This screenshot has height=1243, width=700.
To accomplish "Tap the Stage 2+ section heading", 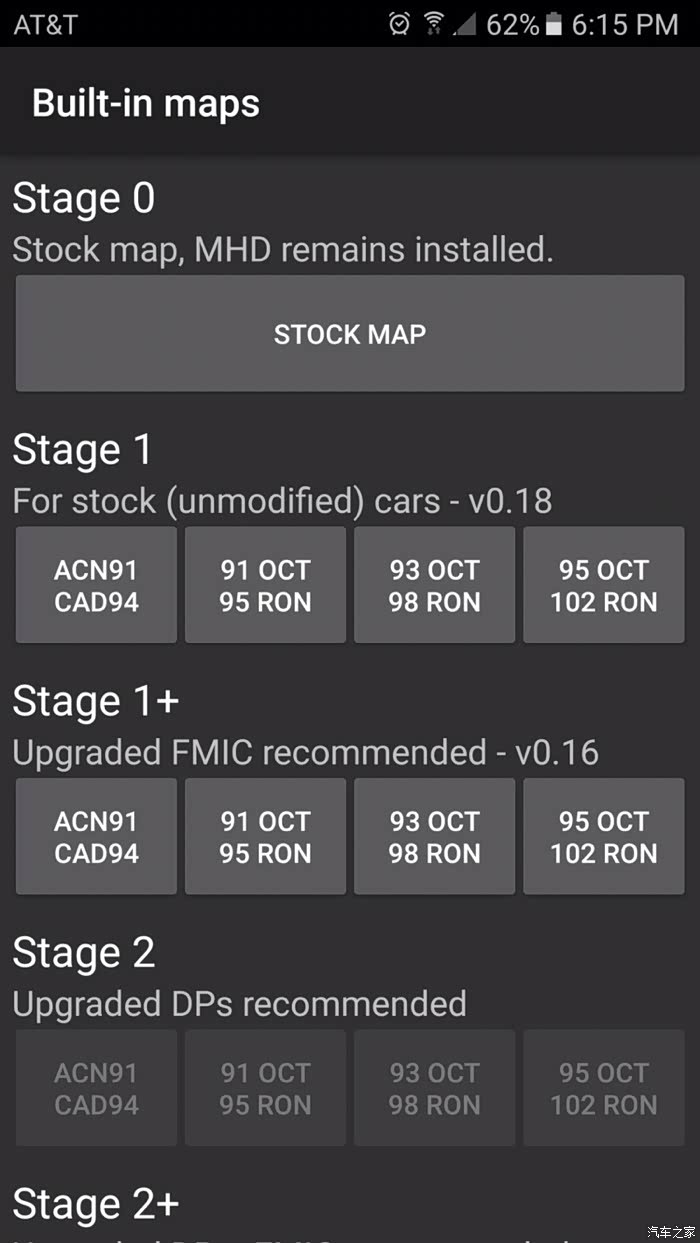I will click(x=96, y=1204).
